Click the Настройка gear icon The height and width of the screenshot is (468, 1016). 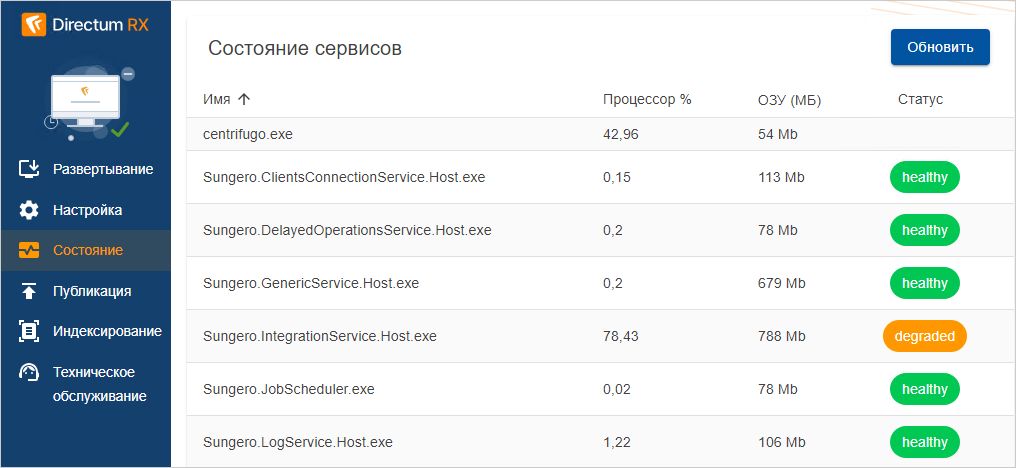[29, 210]
